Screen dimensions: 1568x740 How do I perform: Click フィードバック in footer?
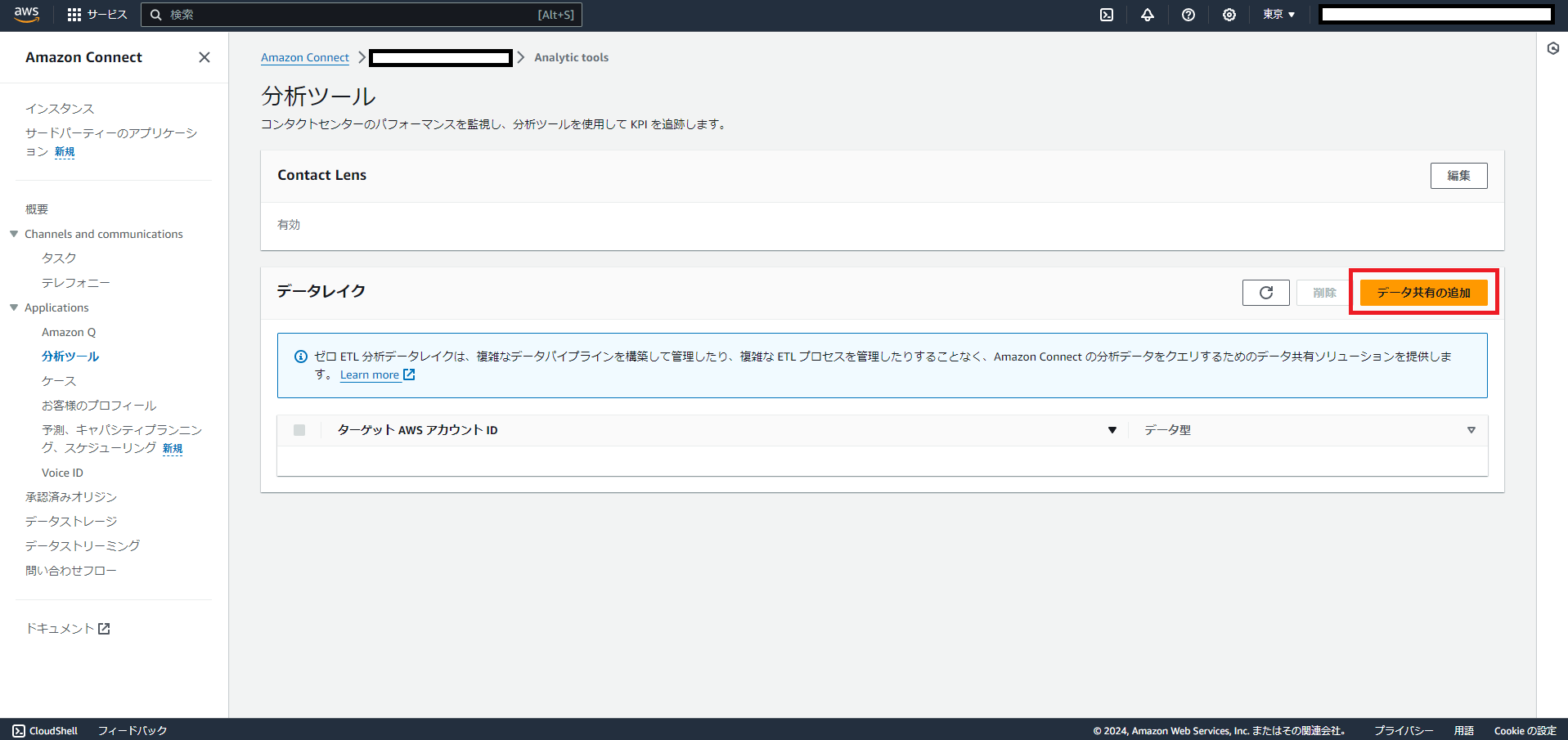coord(133,731)
